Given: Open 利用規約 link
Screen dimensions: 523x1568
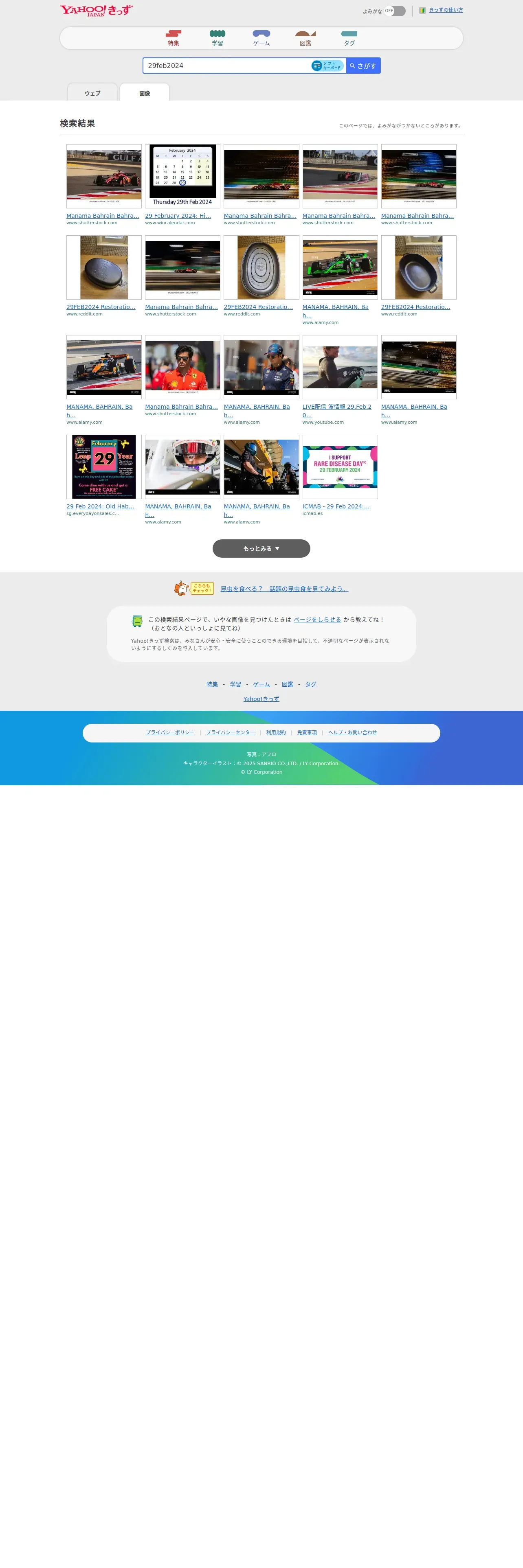Looking at the screenshot, I should pos(276,732).
